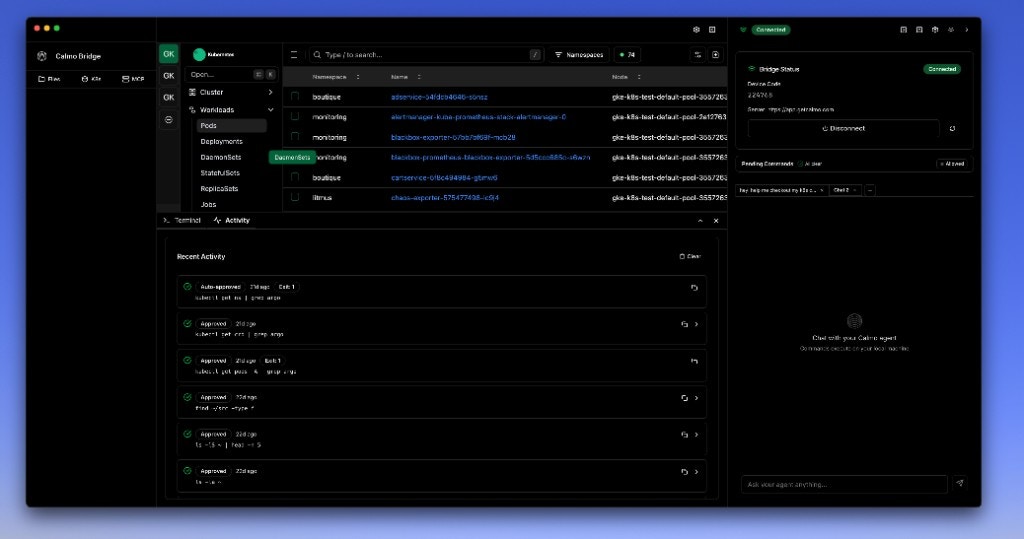Expand the 'kubectl get crd' activity entry
This screenshot has height=539, width=1024.
(x=696, y=324)
